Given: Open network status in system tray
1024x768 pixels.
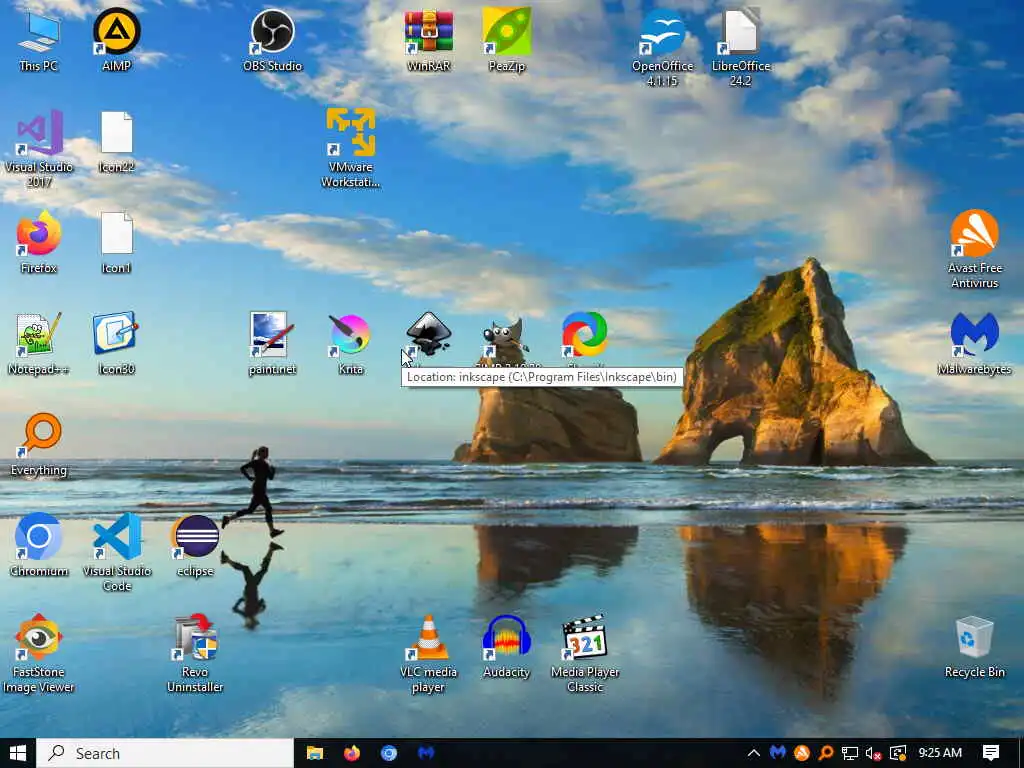Looking at the screenshot, I should click(850, 753).
